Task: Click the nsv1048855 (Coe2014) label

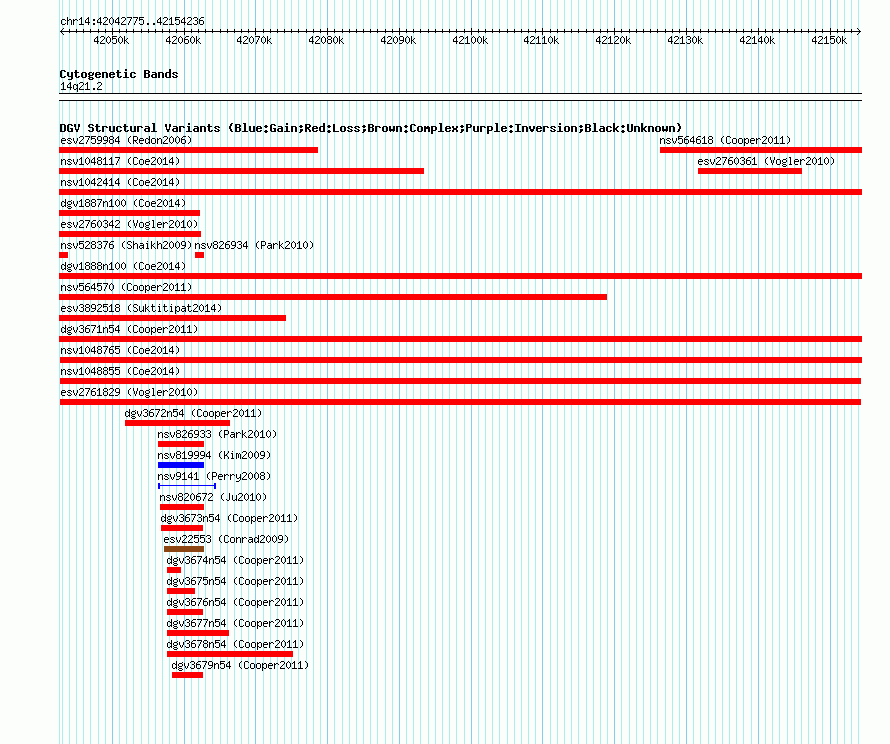Action: click(120, 371)
